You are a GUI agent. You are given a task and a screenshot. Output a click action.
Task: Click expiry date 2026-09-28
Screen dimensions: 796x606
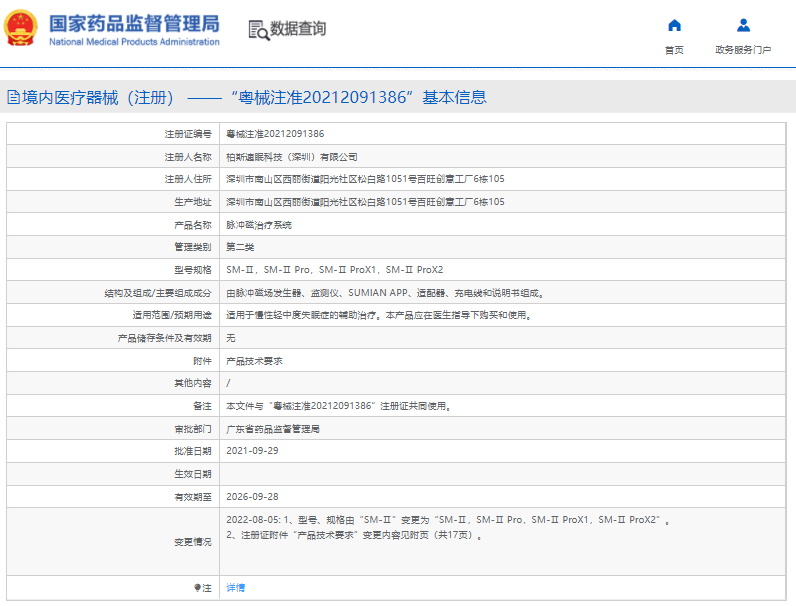click(x=252, y=497)
